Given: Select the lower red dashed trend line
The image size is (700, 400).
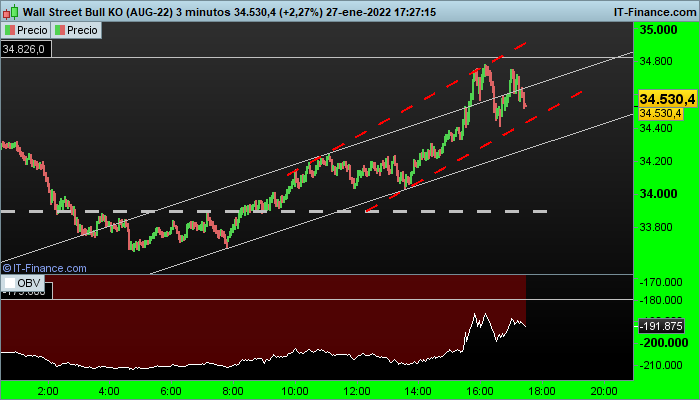Looking at the screenshot, I should pyautogui.click(x=474, y=151).
